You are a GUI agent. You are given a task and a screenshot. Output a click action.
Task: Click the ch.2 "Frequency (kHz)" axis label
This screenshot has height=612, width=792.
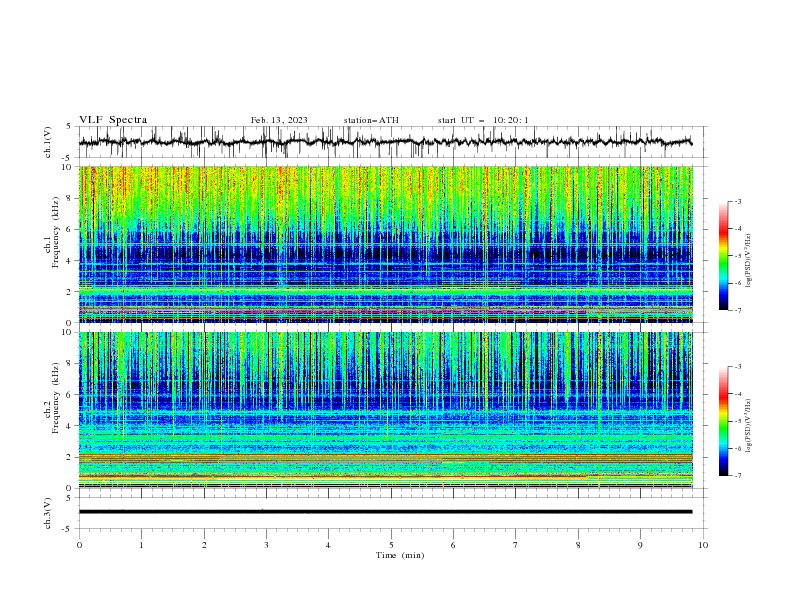[x=56, y=397]
